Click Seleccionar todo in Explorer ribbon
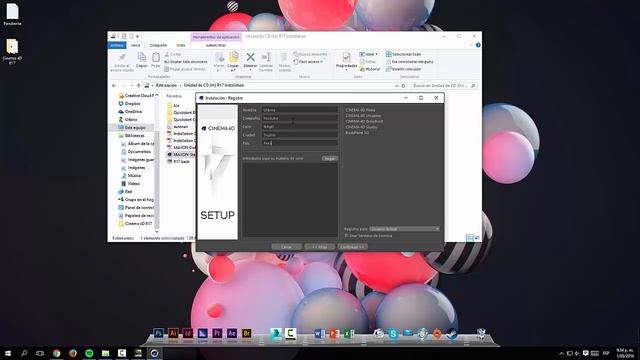Viewport: 640px width, 360px height. tap(403, 54)
